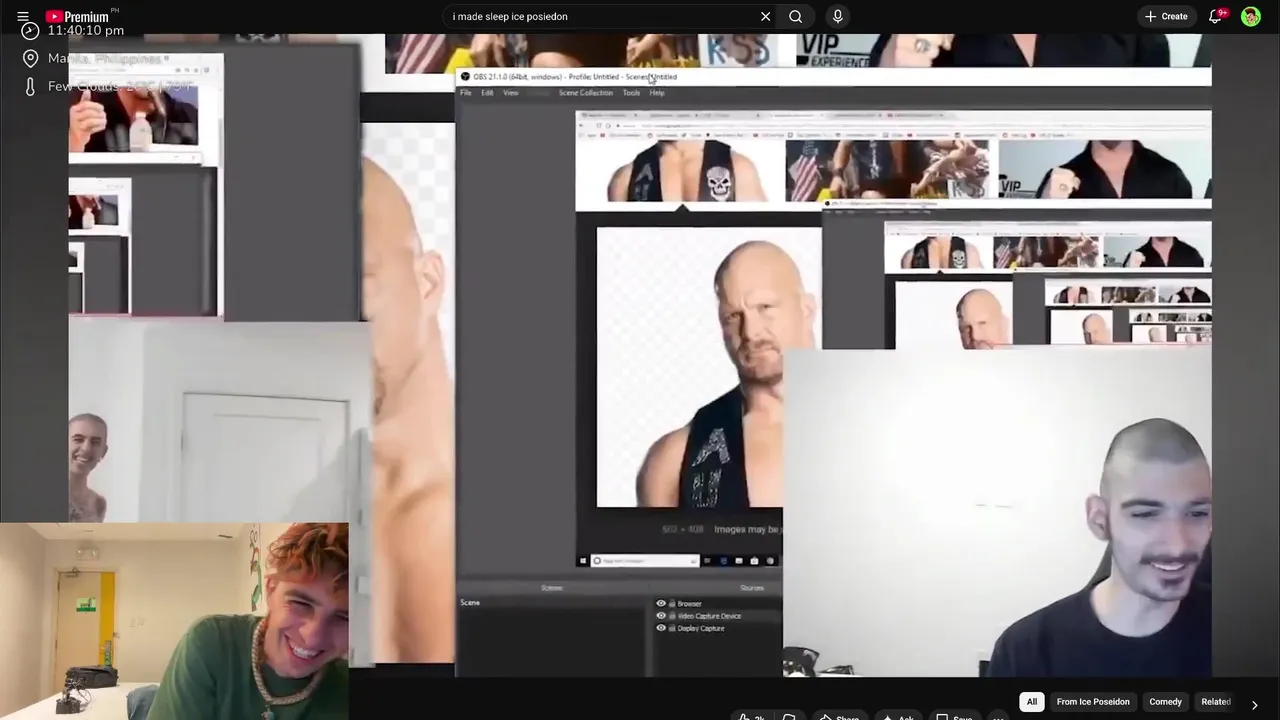1280x720 pixels.
Task: Open the Create button
Action: 1166,16
